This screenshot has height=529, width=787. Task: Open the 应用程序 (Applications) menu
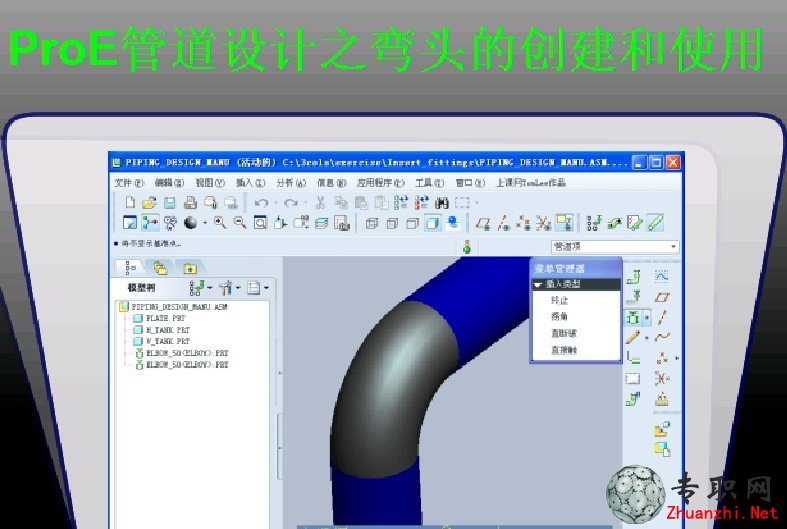click(380, 183)
